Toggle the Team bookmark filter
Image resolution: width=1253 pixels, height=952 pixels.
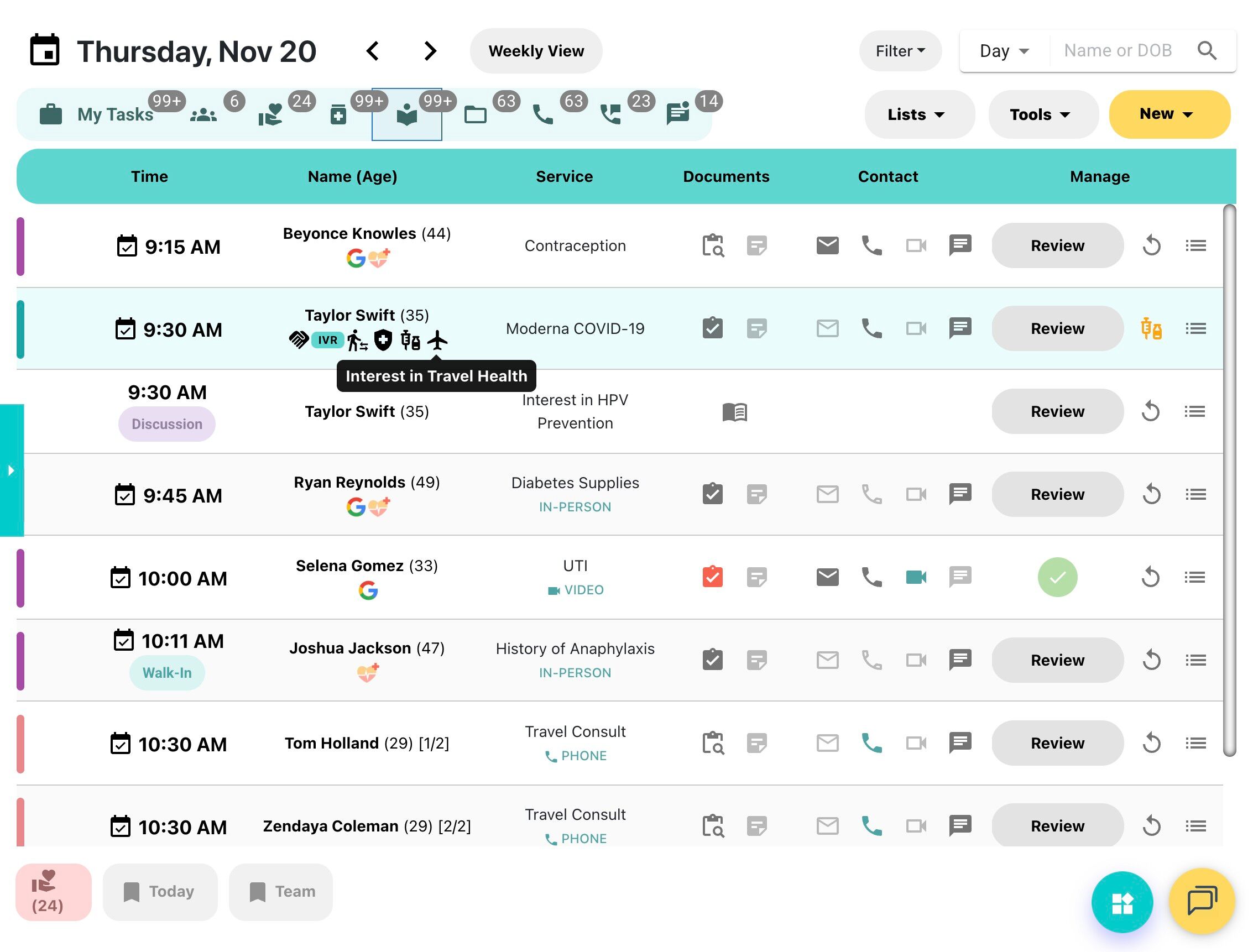pos(281,892)
